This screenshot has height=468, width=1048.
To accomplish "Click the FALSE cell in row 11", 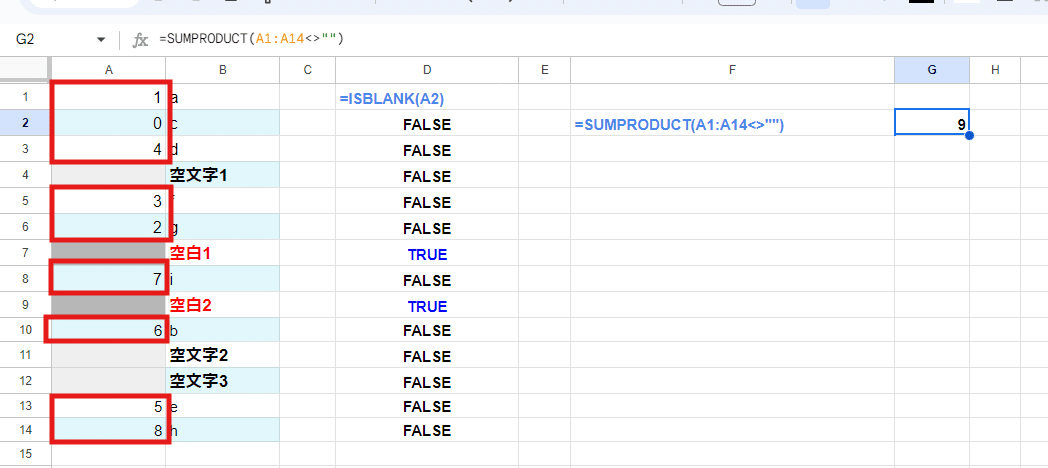I will 427,356.
